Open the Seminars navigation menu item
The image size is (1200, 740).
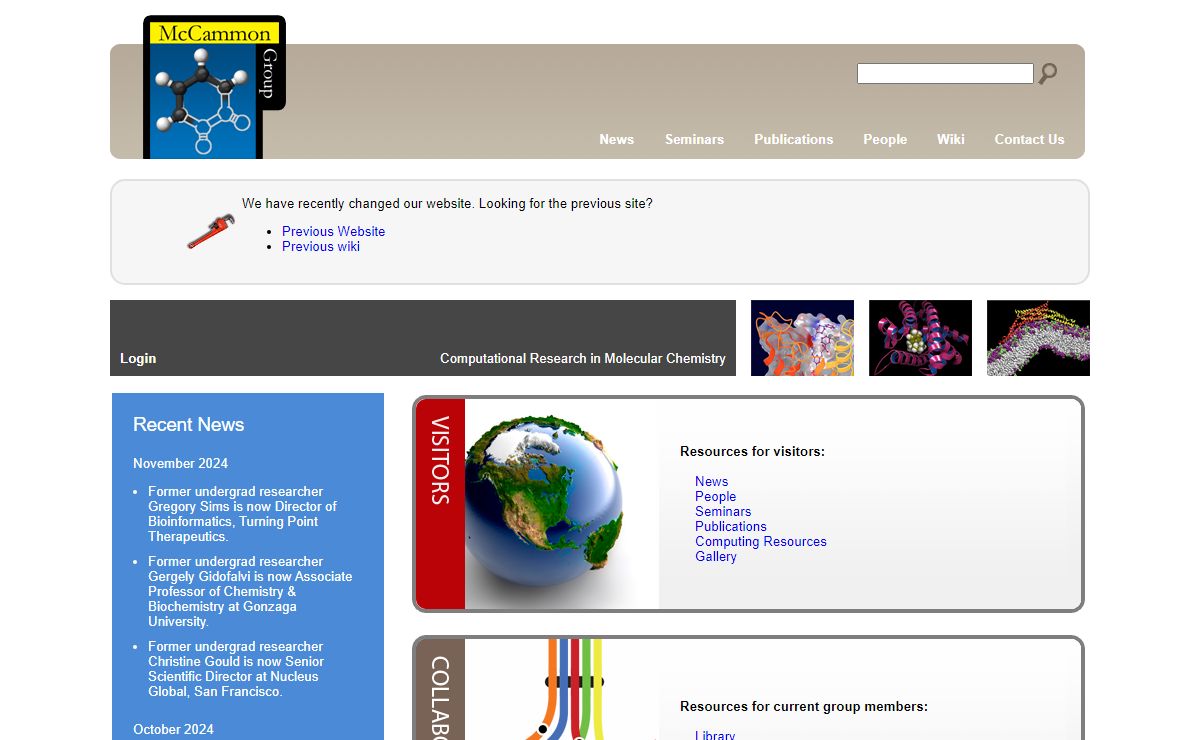point(694,139)
